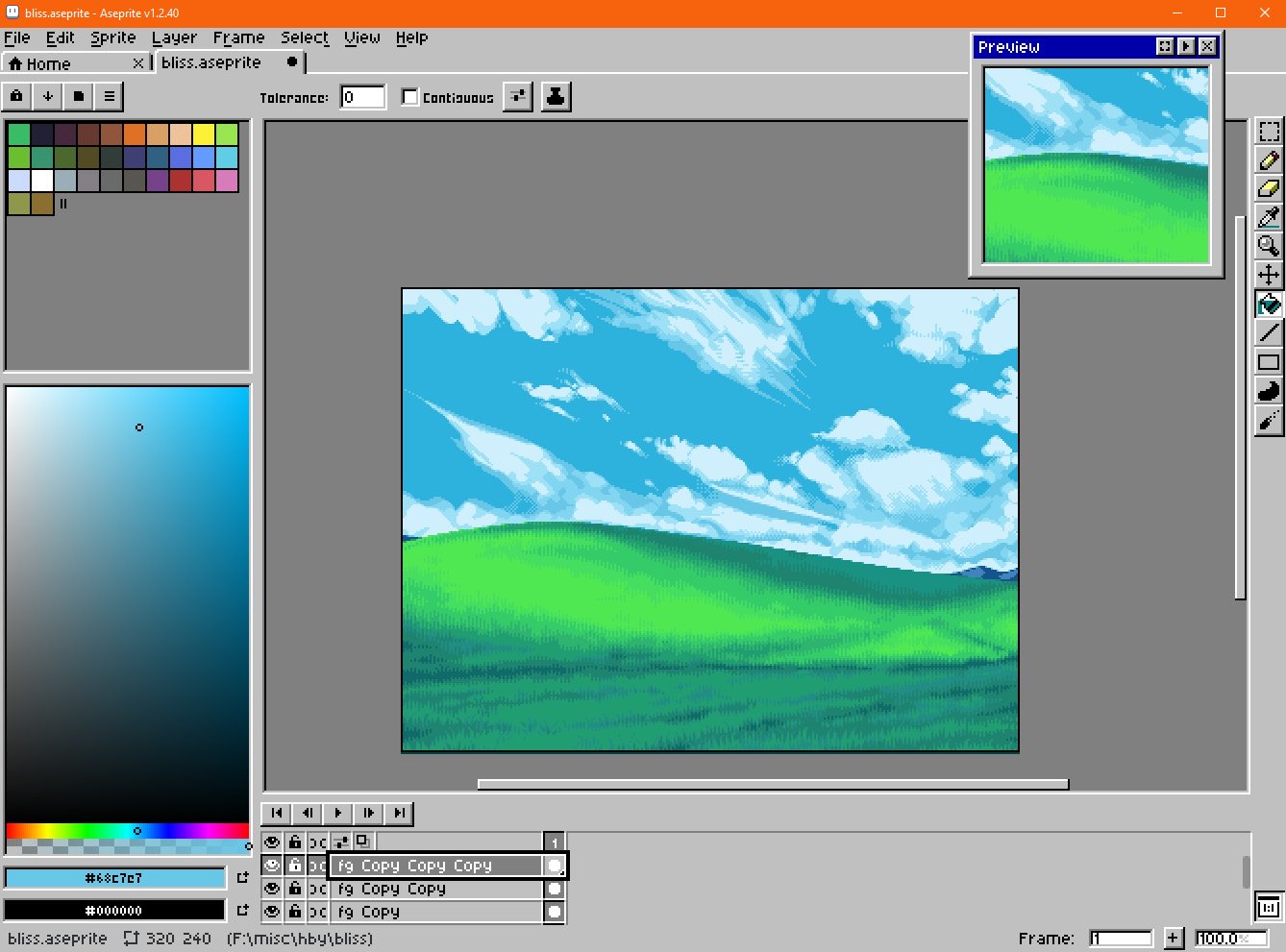1286x952 pixels.
Task: Click the palette edit lock icon
Action: coord(16,96)
